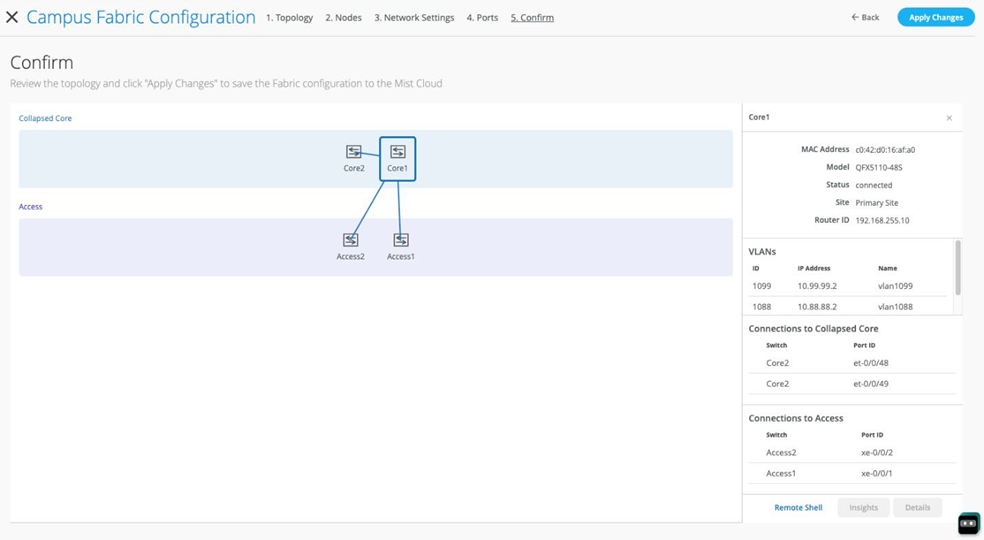
Task: Close the Campus Fabric Configuration wizard
Action: click(12, 17)
